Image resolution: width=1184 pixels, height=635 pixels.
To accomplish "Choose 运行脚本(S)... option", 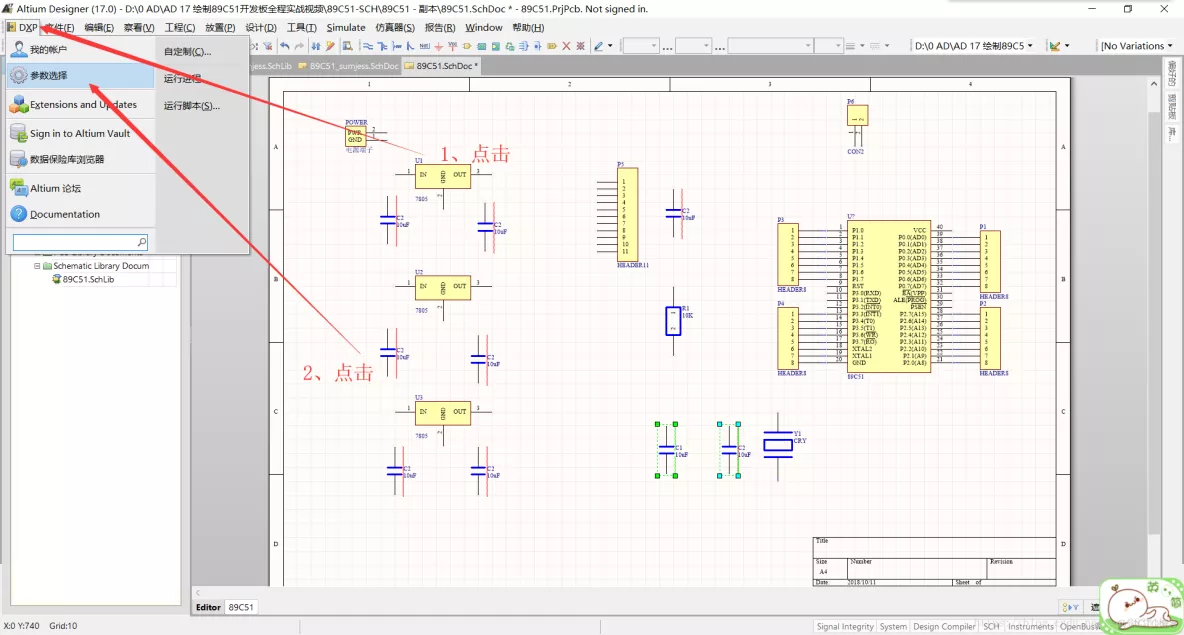I will [192, 106].
